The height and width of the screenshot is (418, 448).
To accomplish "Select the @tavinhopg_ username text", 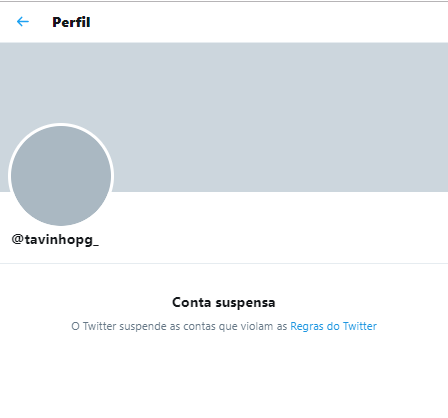I will pos(55,240).
